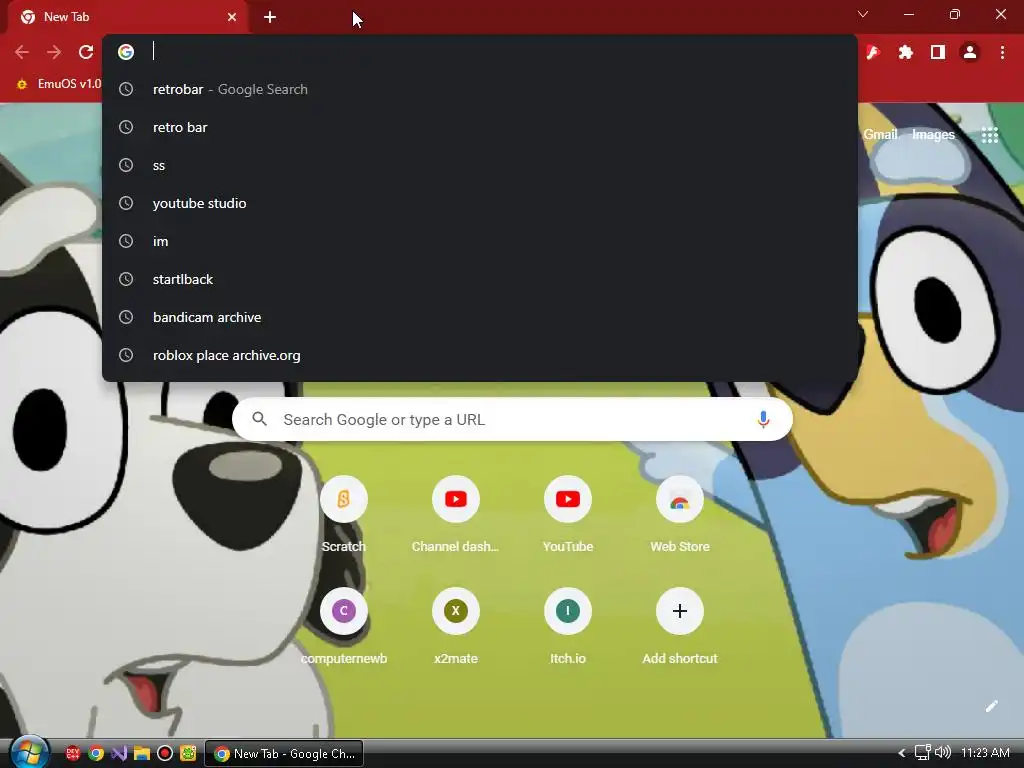Select the 'startIback' suggestion
The height and width of the screenshot is (768, 1024).
point(479,279)
